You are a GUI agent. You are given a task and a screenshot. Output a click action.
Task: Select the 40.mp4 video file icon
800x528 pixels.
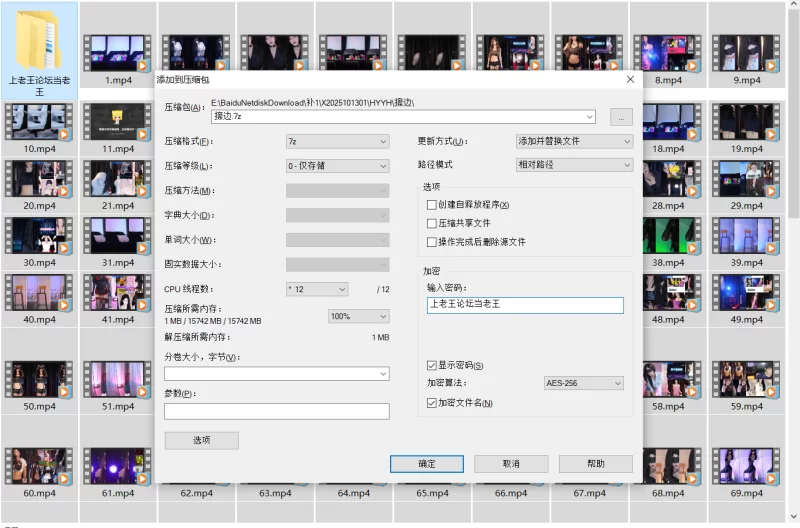tap(39, 292)
